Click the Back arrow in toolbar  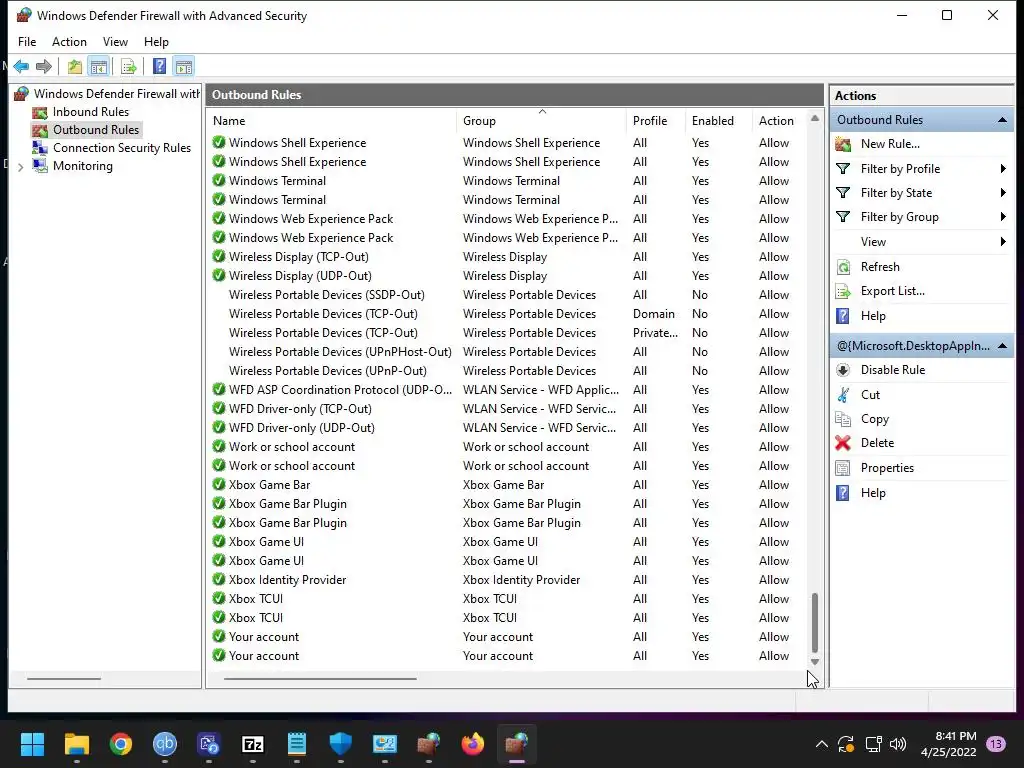pos(21,66)
